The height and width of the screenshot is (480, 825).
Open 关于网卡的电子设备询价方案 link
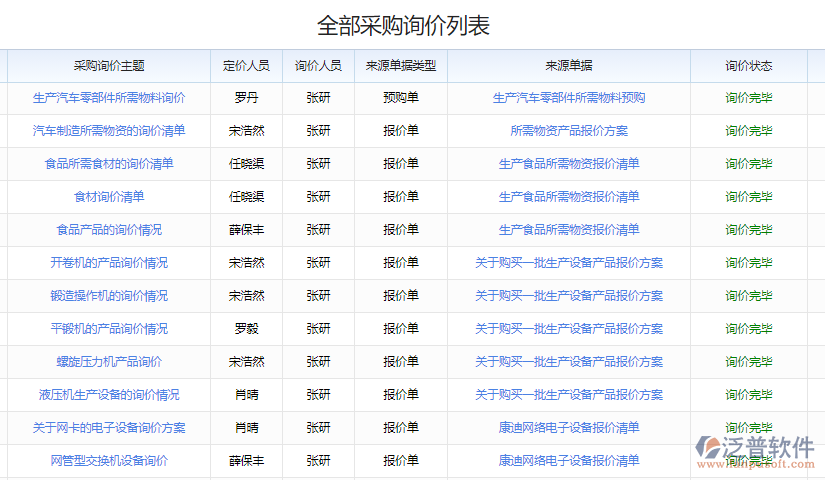point(109,428)
